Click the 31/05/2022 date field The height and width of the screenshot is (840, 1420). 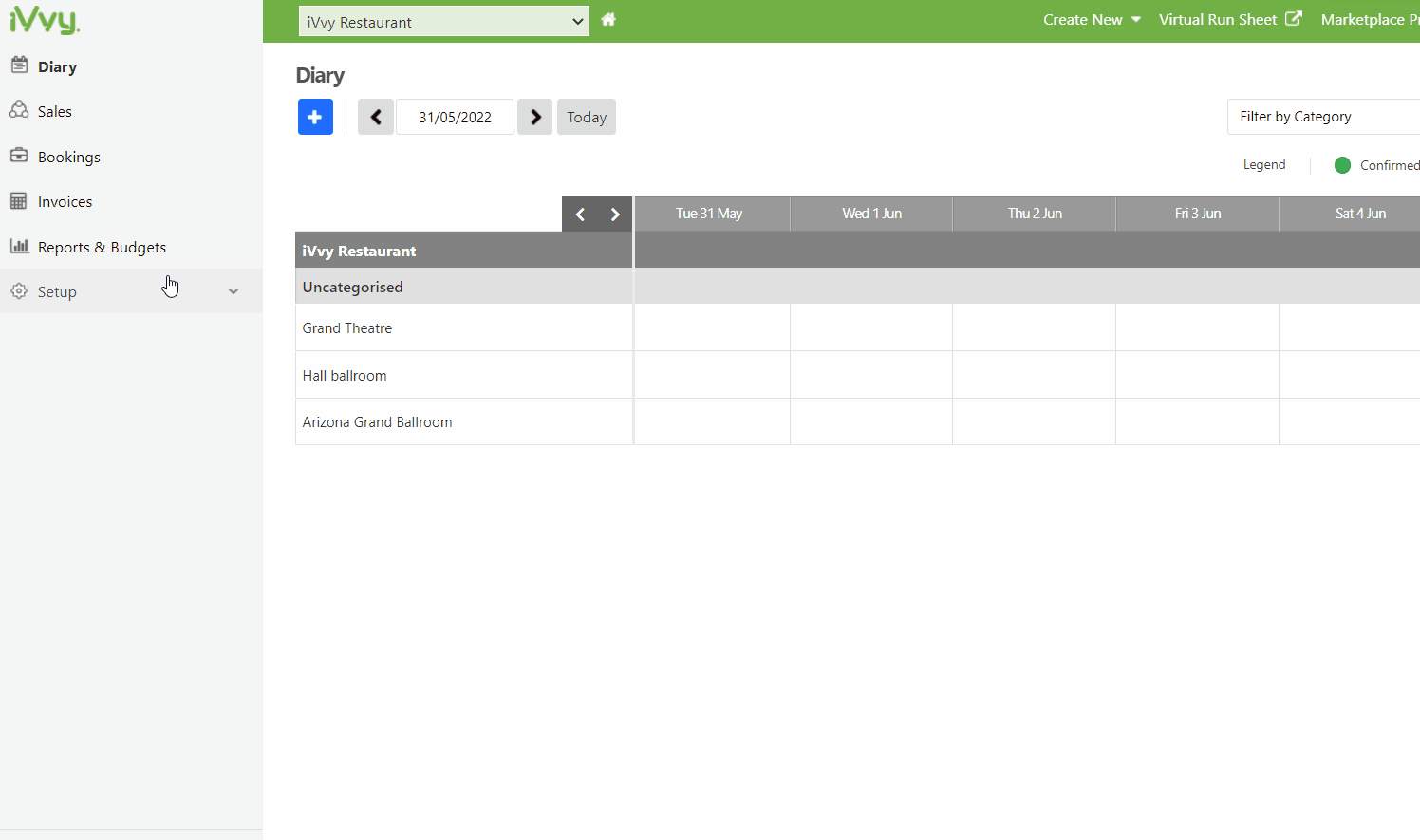[456, 117]
